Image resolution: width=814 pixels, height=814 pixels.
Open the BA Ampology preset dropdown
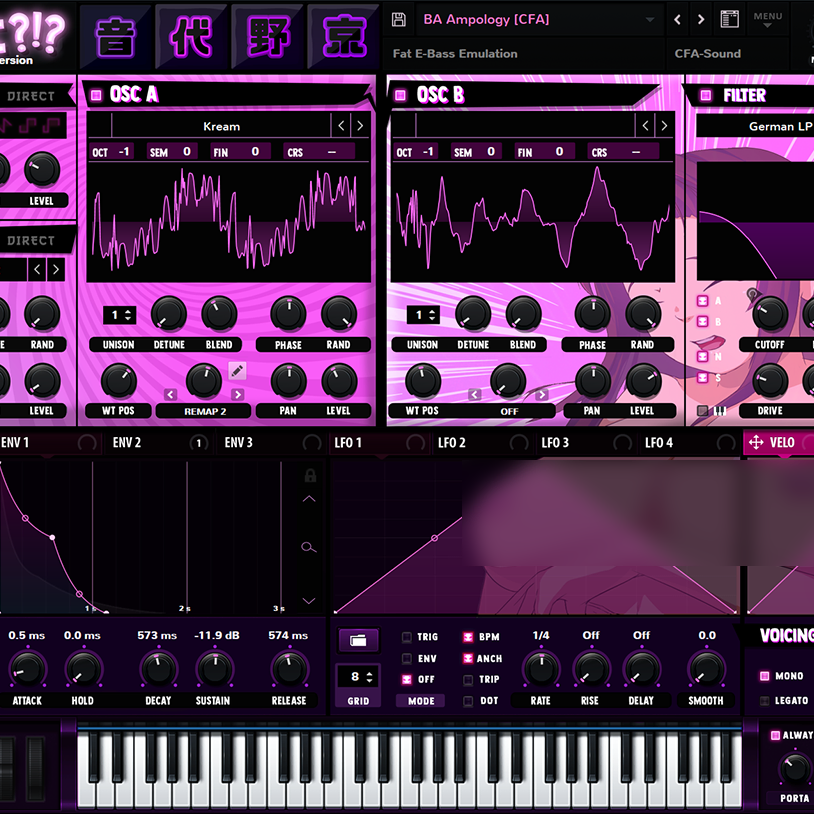tap(540, 20)
